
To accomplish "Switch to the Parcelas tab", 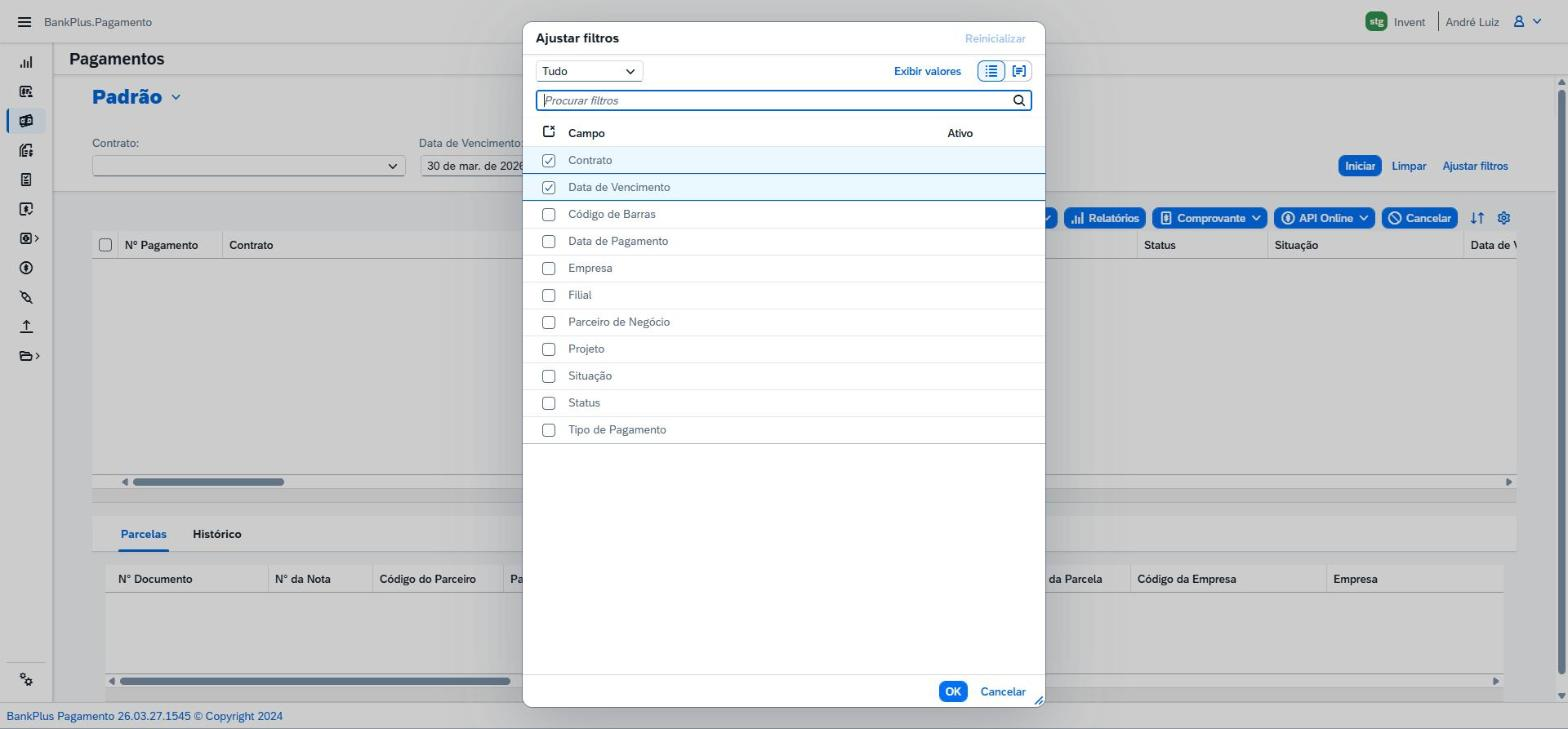I will (x=143, y=534).
